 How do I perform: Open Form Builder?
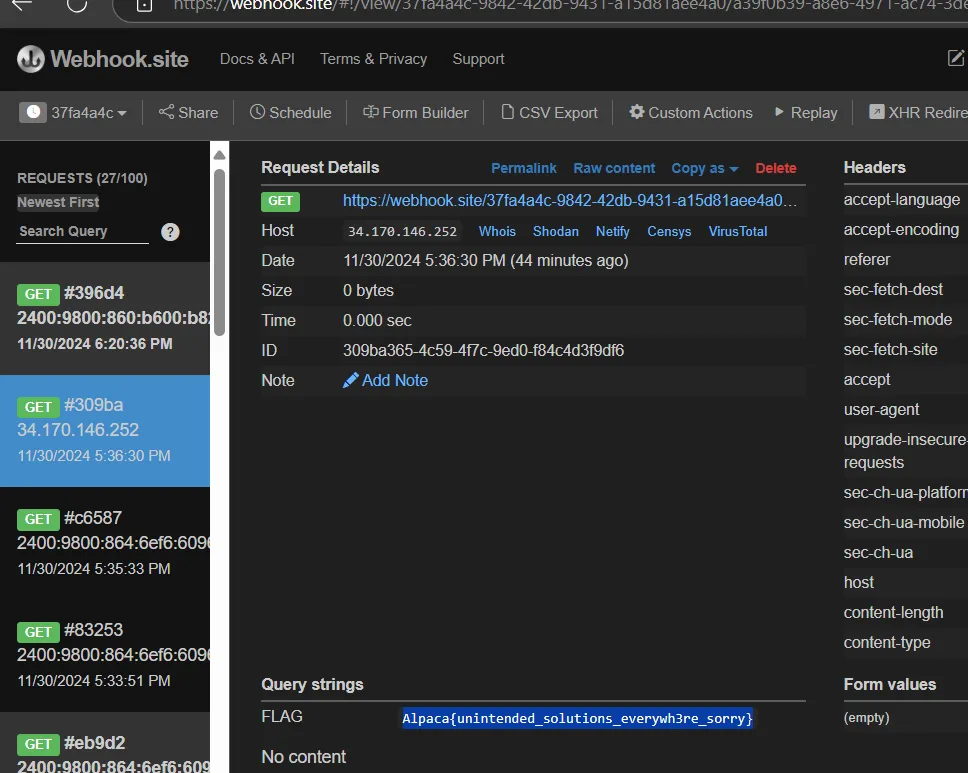click(415, 112)
